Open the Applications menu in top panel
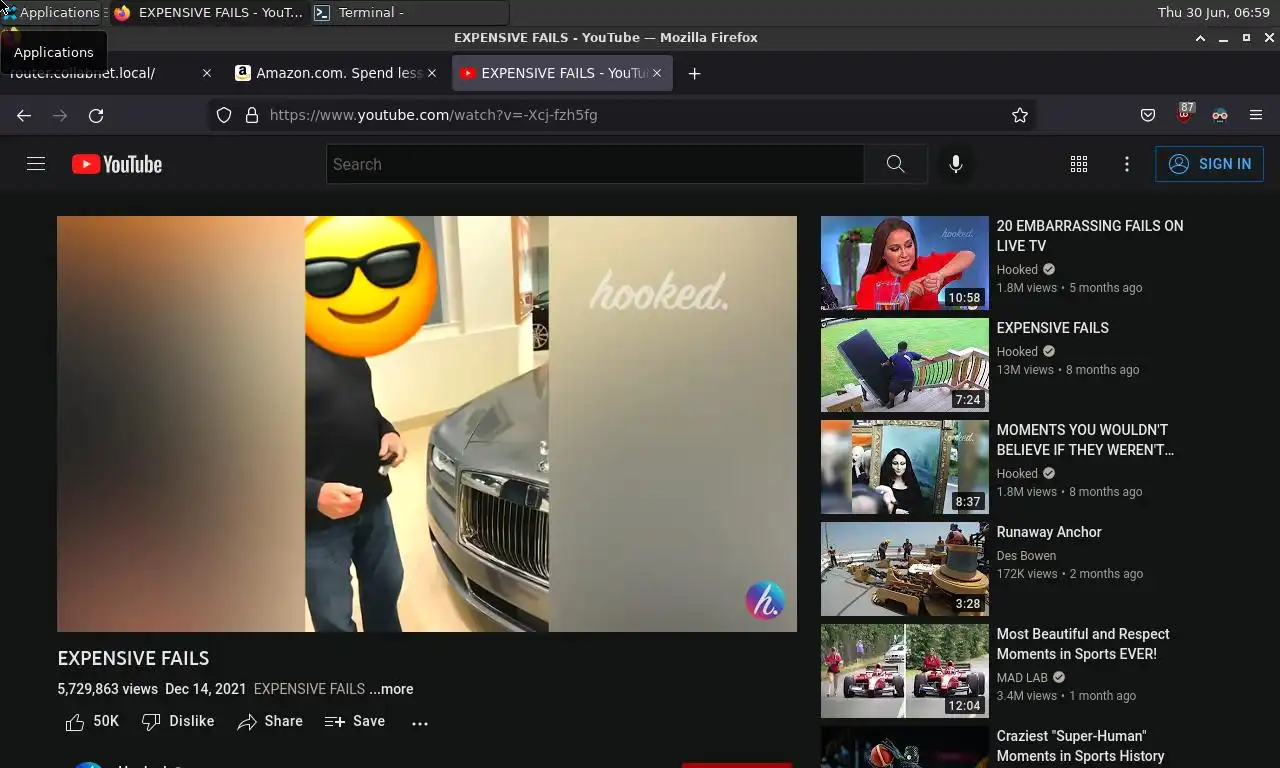 pos(52,12)
